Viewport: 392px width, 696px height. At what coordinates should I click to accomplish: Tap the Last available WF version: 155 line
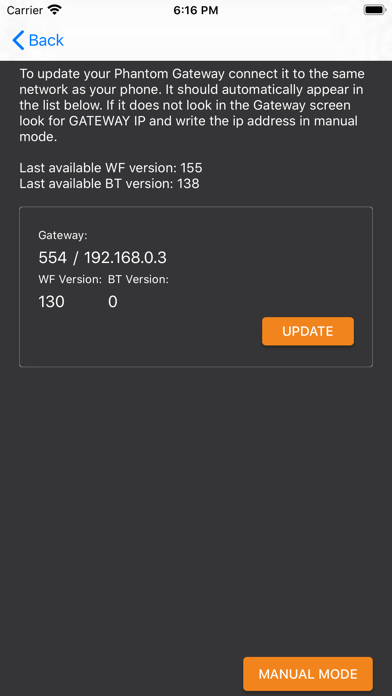point(111,168)
